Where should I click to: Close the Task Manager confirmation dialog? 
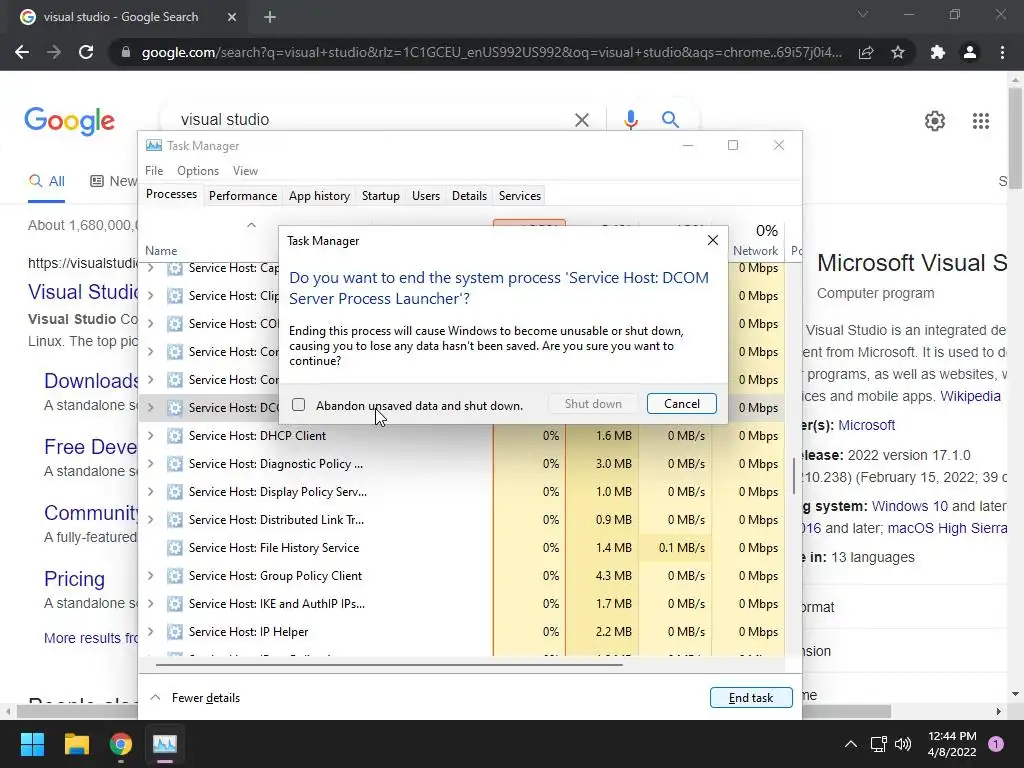712,240
